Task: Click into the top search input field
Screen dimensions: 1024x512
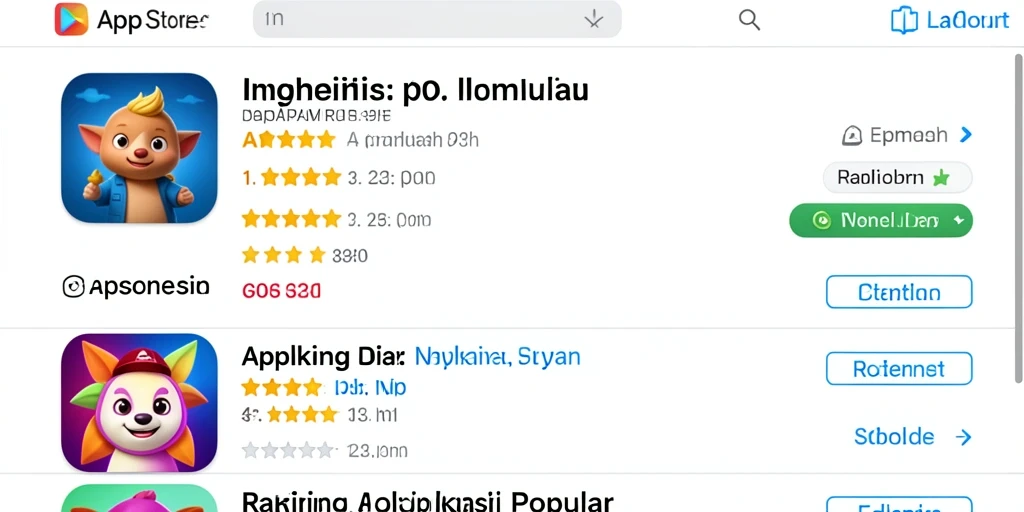Action: click(437, 19)
